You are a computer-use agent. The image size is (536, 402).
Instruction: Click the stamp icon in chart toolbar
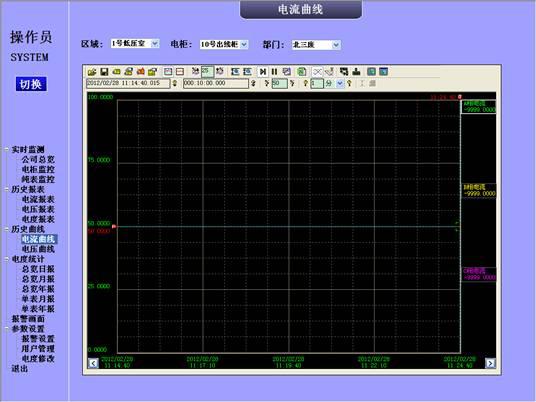(x=356, y=72)
